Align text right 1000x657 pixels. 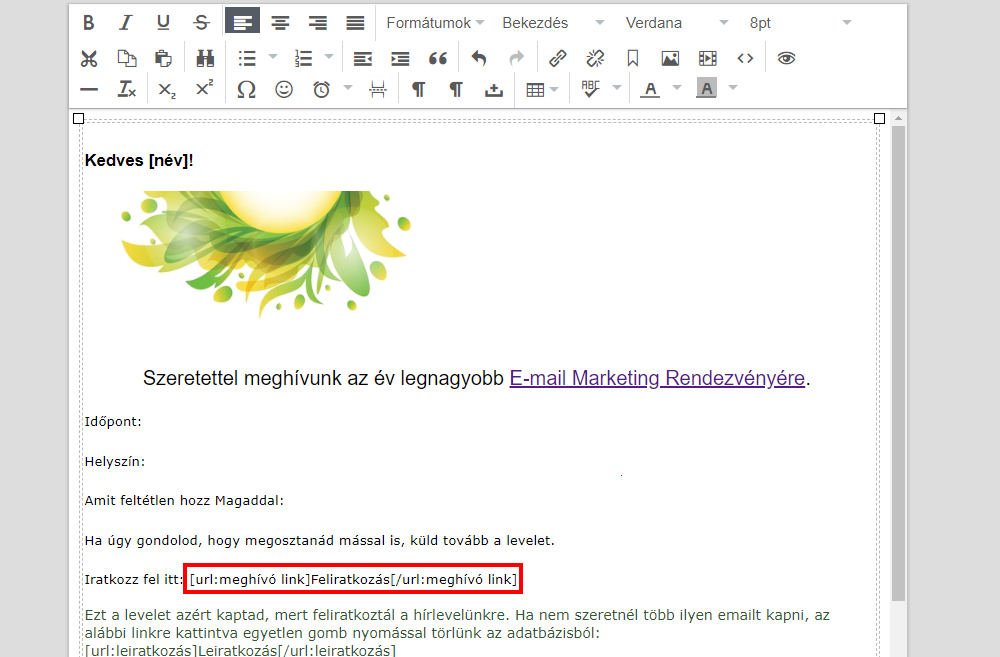(318, 23)
